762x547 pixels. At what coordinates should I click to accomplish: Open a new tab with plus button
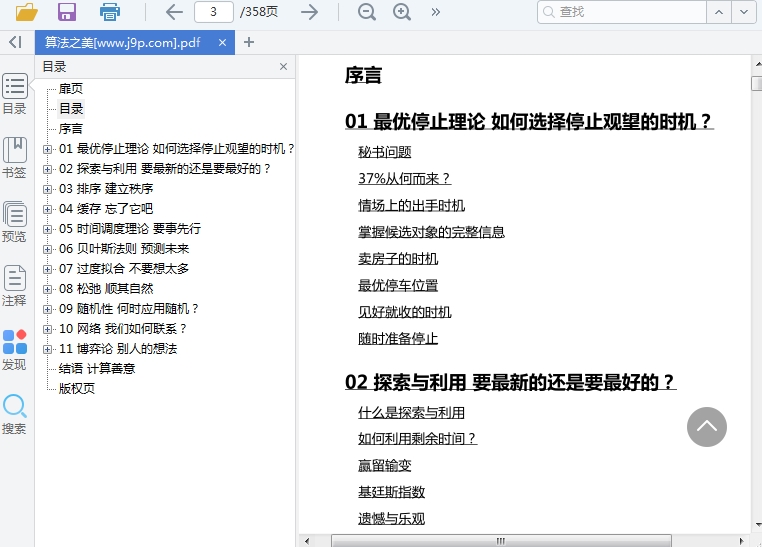(x=249, y=42)
